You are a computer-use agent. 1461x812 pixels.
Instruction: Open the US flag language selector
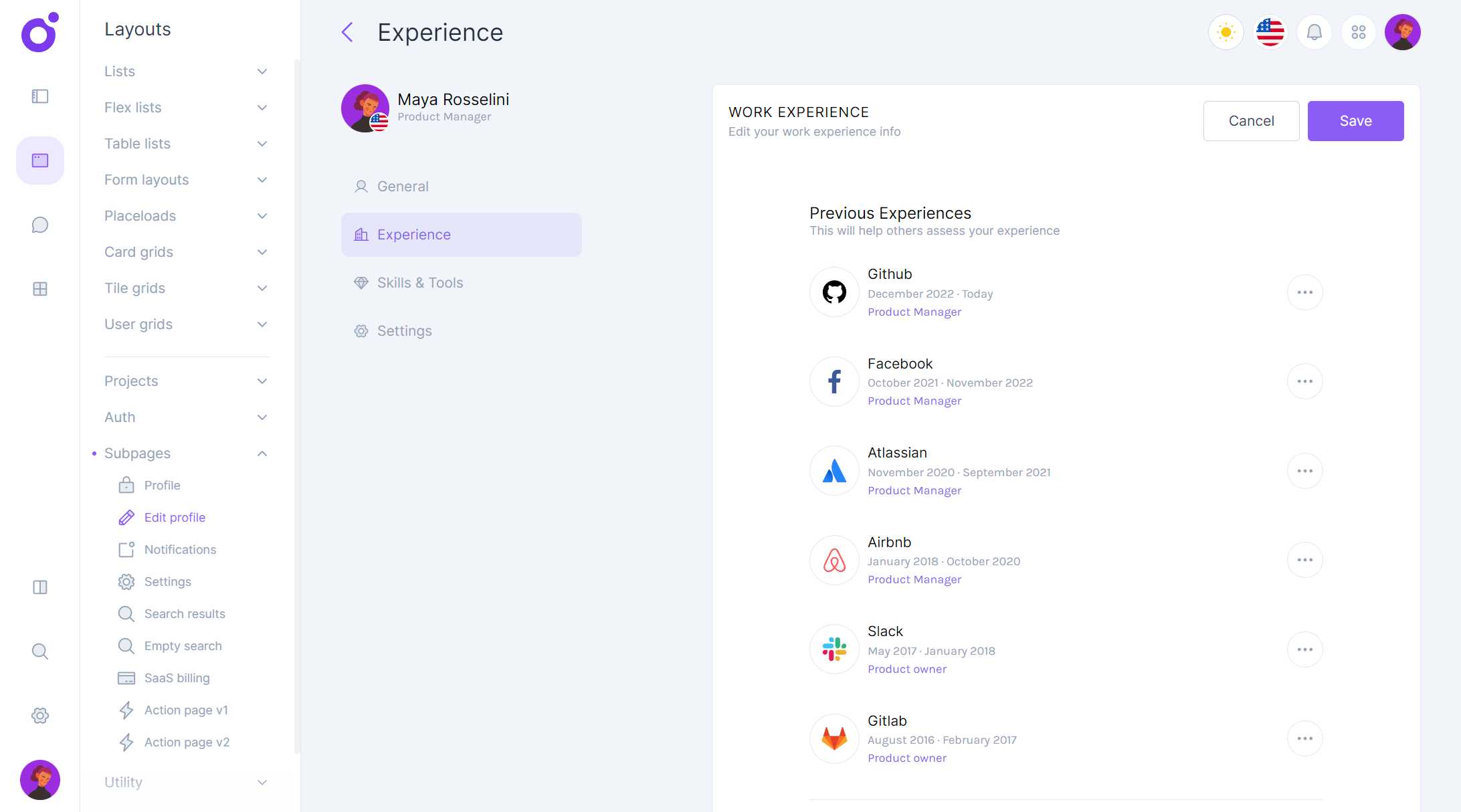click(1270, 32)
